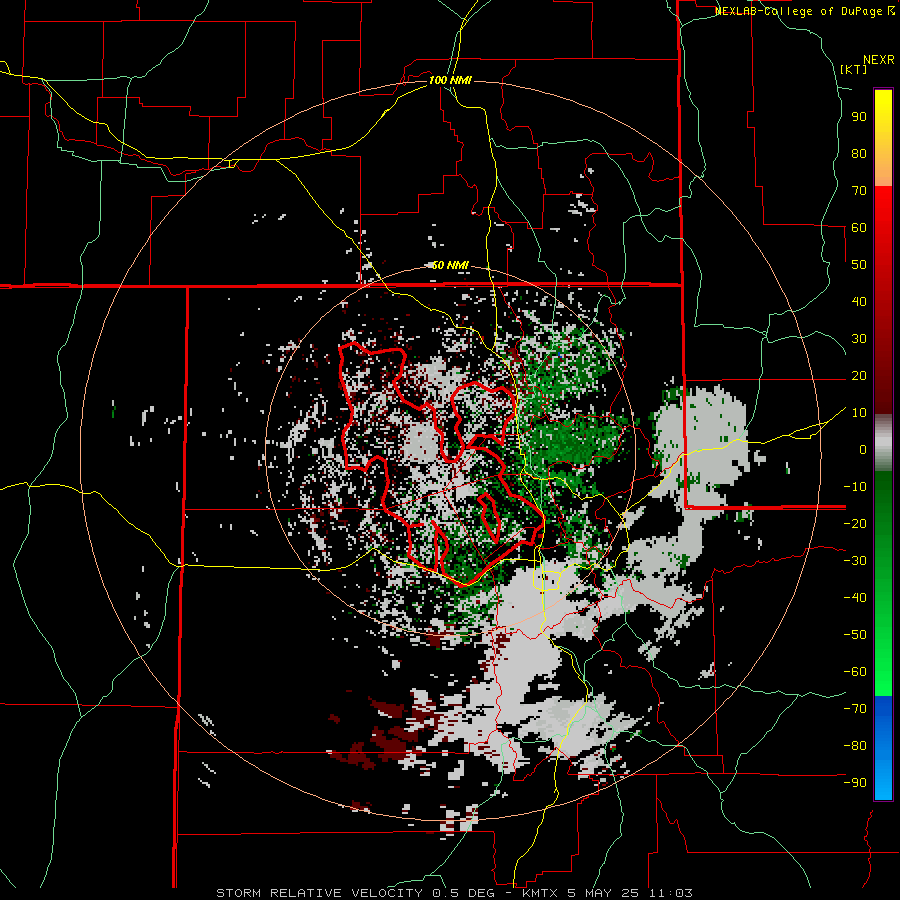The image size is (900, 900).
Task: Select the -20 scale value
Action: [855, 523]
